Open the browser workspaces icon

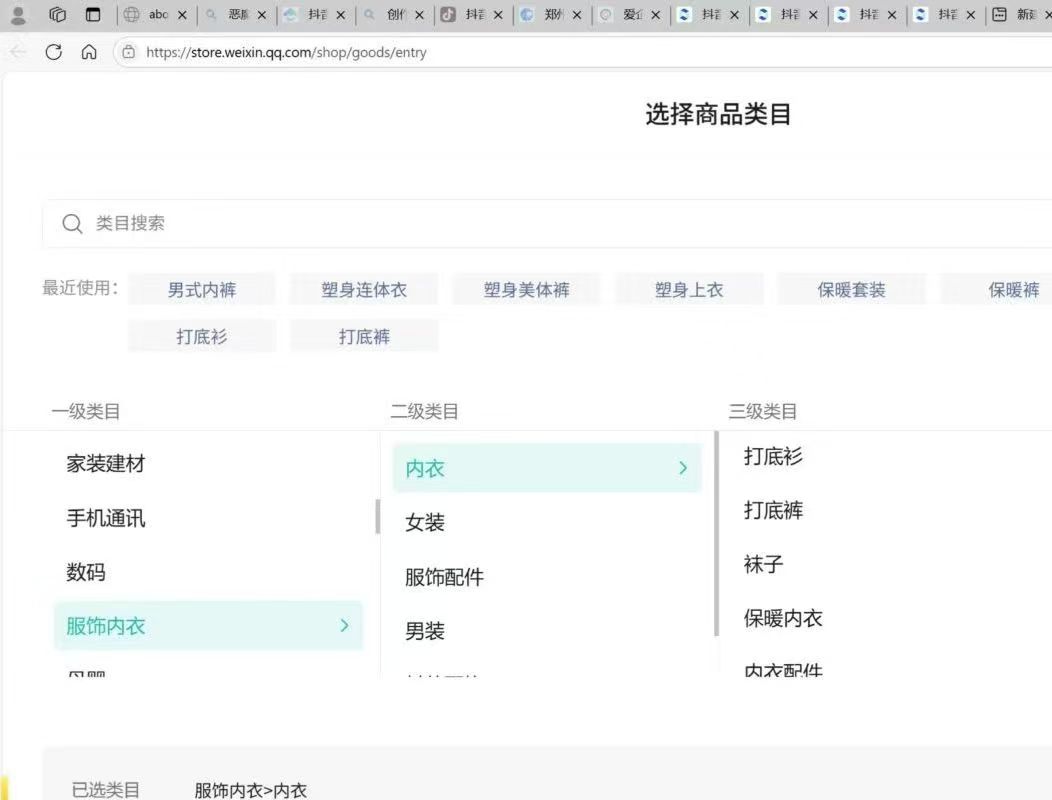point(57,15)
